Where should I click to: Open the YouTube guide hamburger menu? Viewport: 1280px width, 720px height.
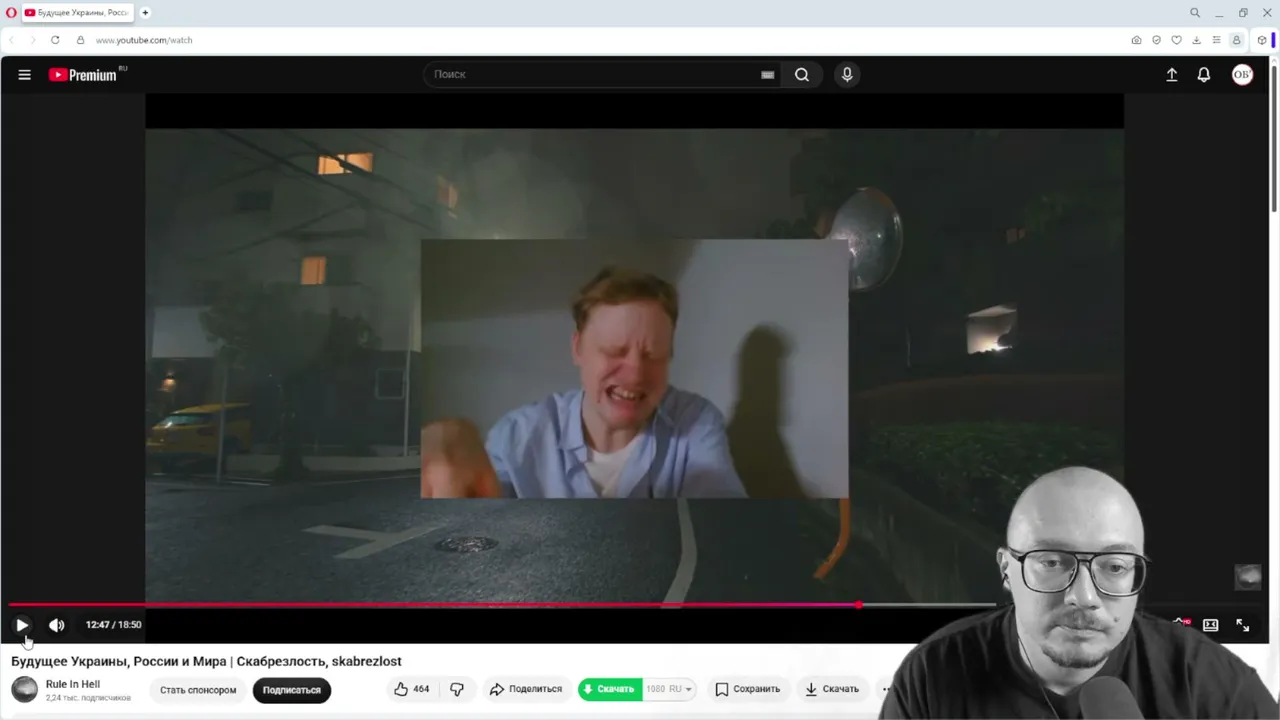pyautogui.click(x=24, y=75)
